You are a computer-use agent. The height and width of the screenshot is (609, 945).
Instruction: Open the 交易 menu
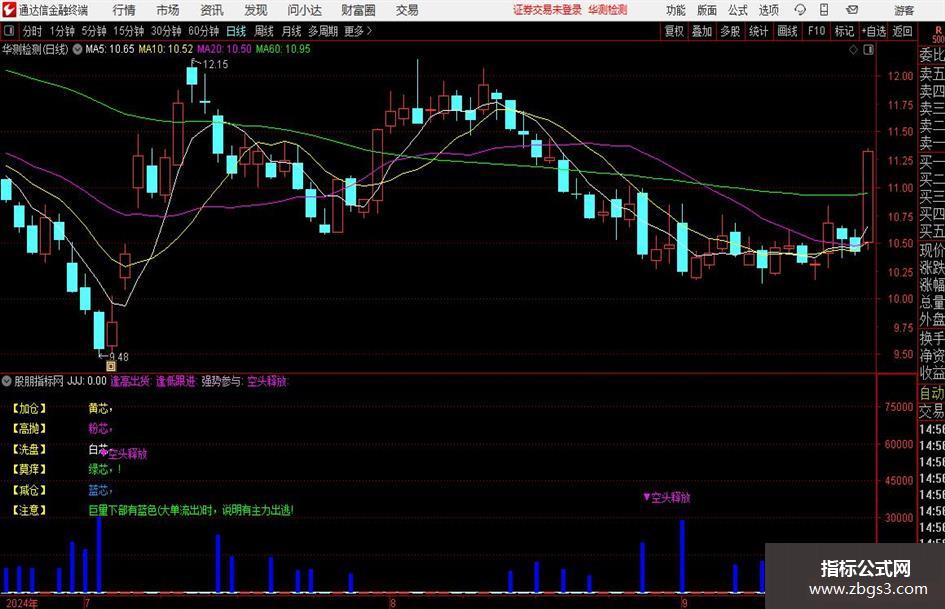407,10
